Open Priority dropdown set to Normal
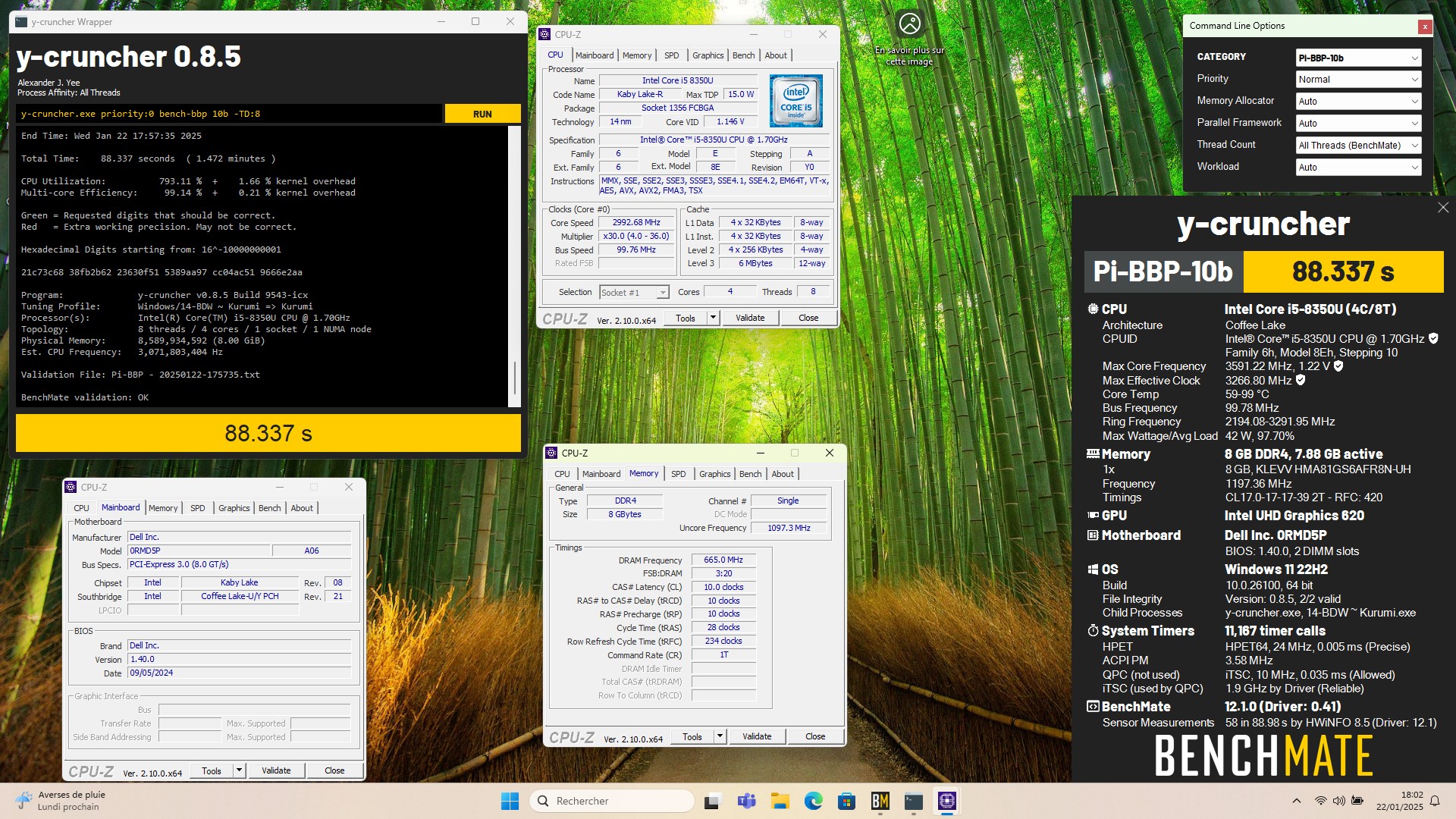Viewport: 1456px width, 819px height. (1358, 80)
